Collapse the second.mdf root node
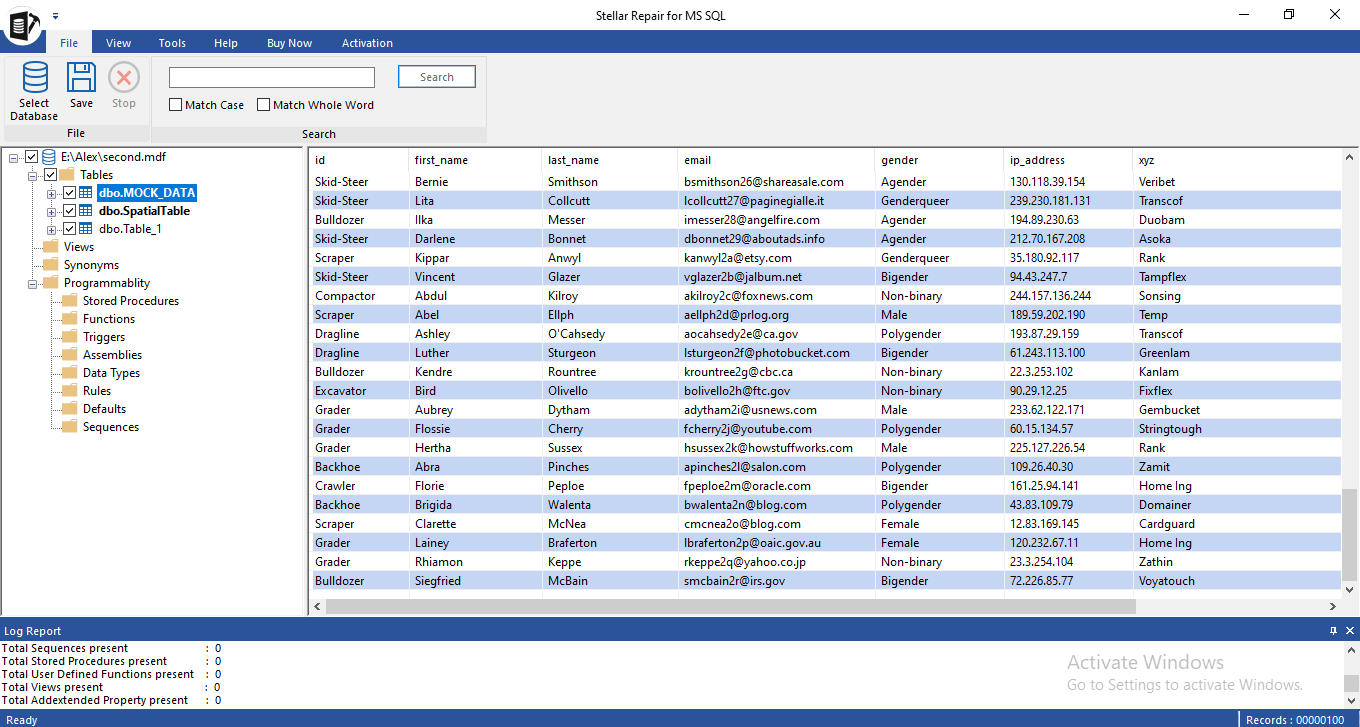1360x727 pixels. (14, 157)
